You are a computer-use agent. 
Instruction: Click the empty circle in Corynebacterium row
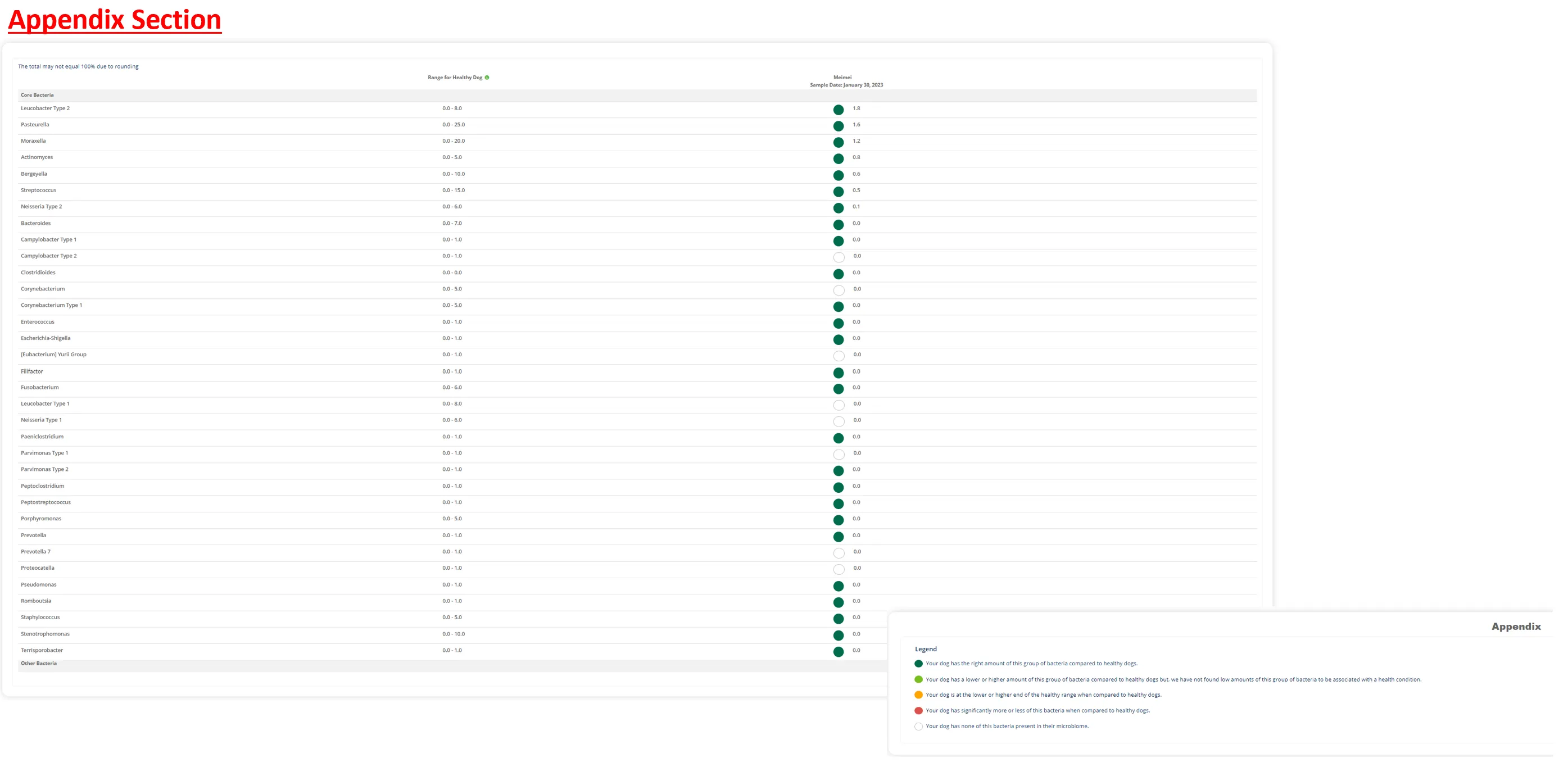point(839,291)
